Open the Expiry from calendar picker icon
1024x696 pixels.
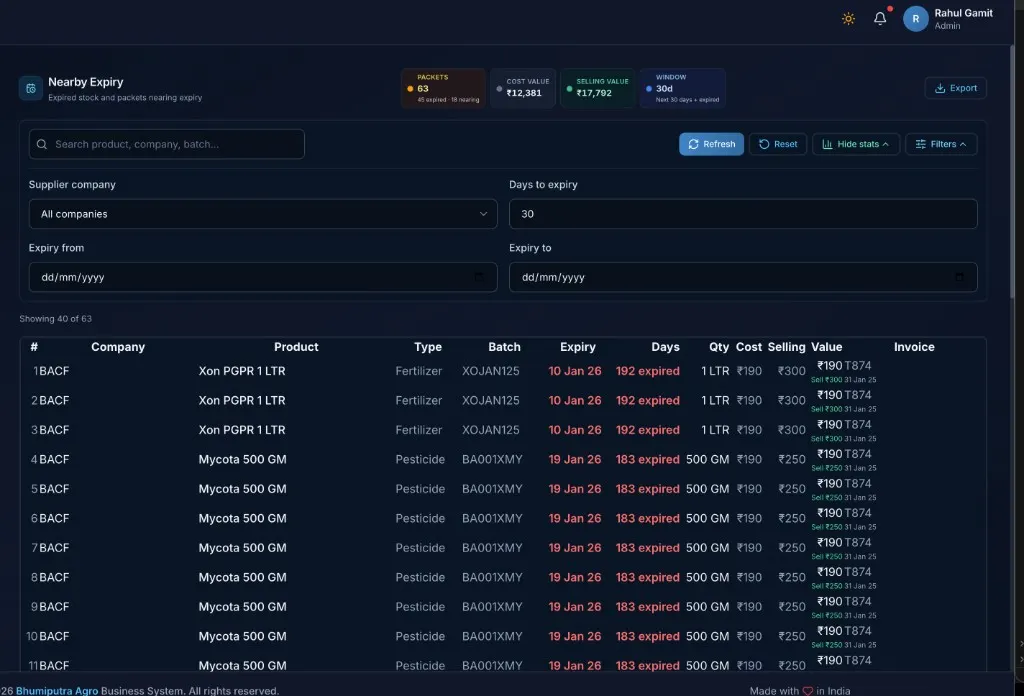coord(479,277)
